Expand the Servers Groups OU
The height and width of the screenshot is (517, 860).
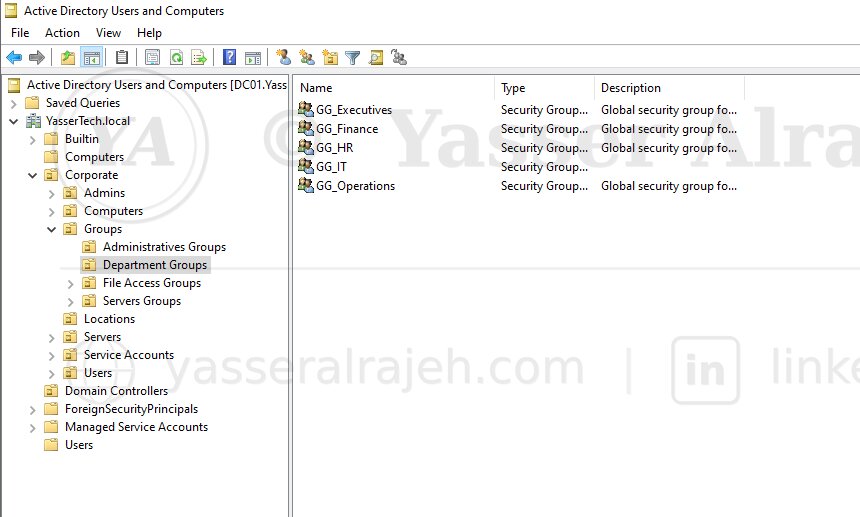click(x=70, y=302)
